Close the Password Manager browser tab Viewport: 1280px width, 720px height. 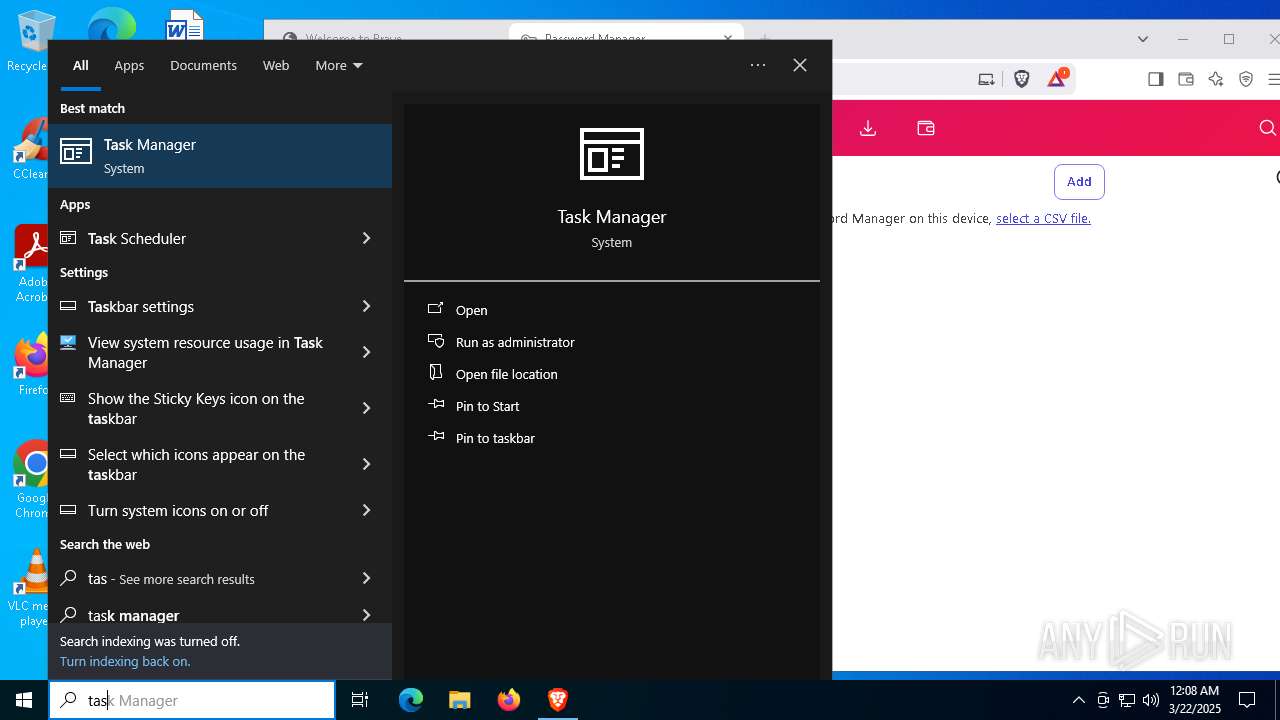[x=728, y=38]
